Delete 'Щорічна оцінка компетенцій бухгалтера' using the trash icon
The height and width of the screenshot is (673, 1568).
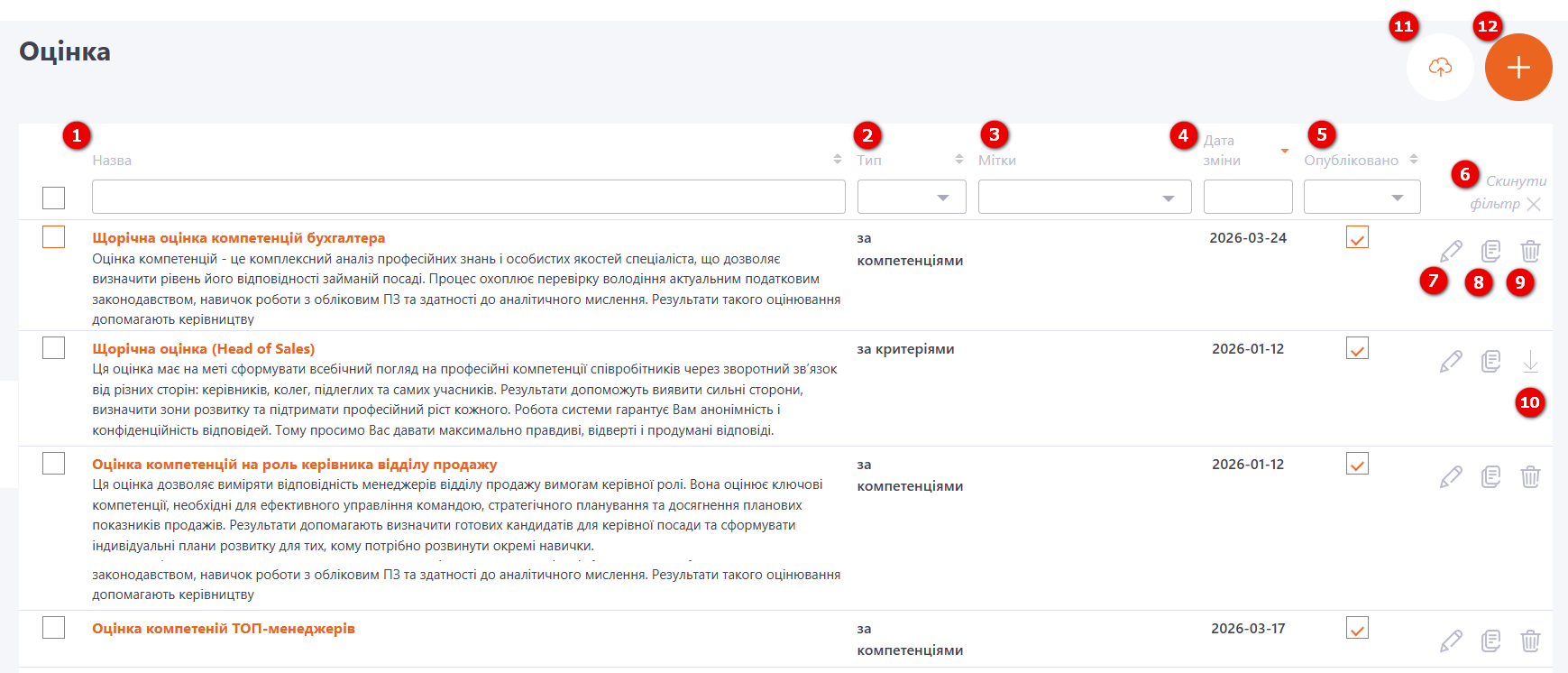[1530, 251]
